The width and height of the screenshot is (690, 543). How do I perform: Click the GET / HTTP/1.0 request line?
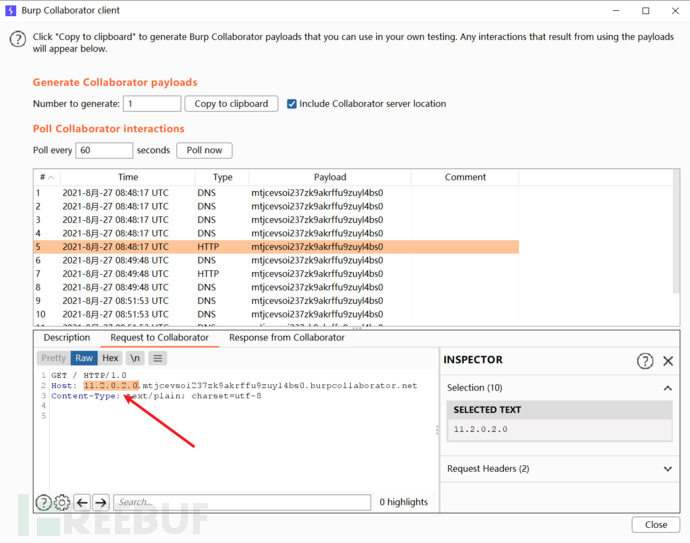(x=89, y=375)
